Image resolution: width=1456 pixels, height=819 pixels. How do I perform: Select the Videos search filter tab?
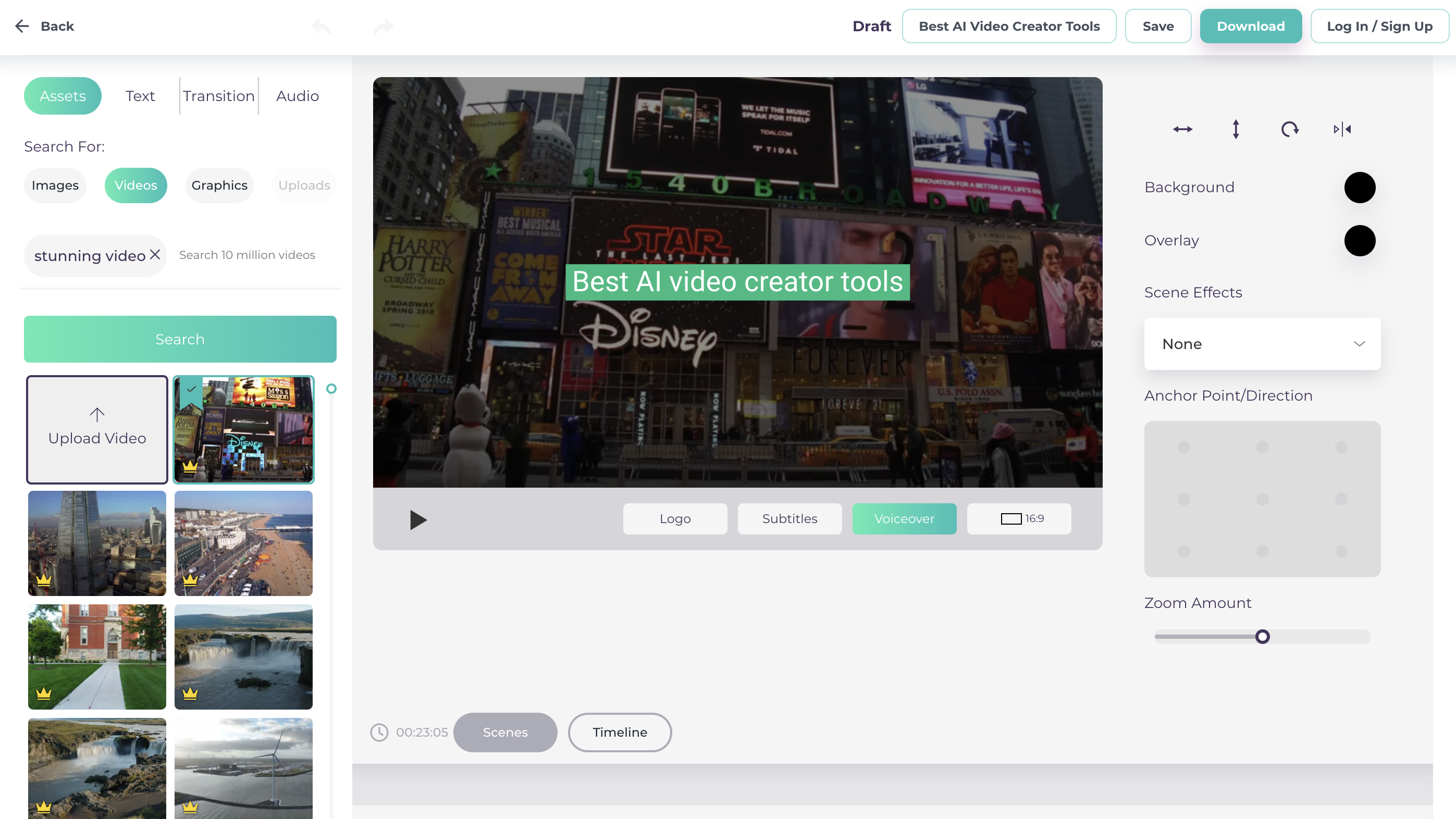click(135, 184)
